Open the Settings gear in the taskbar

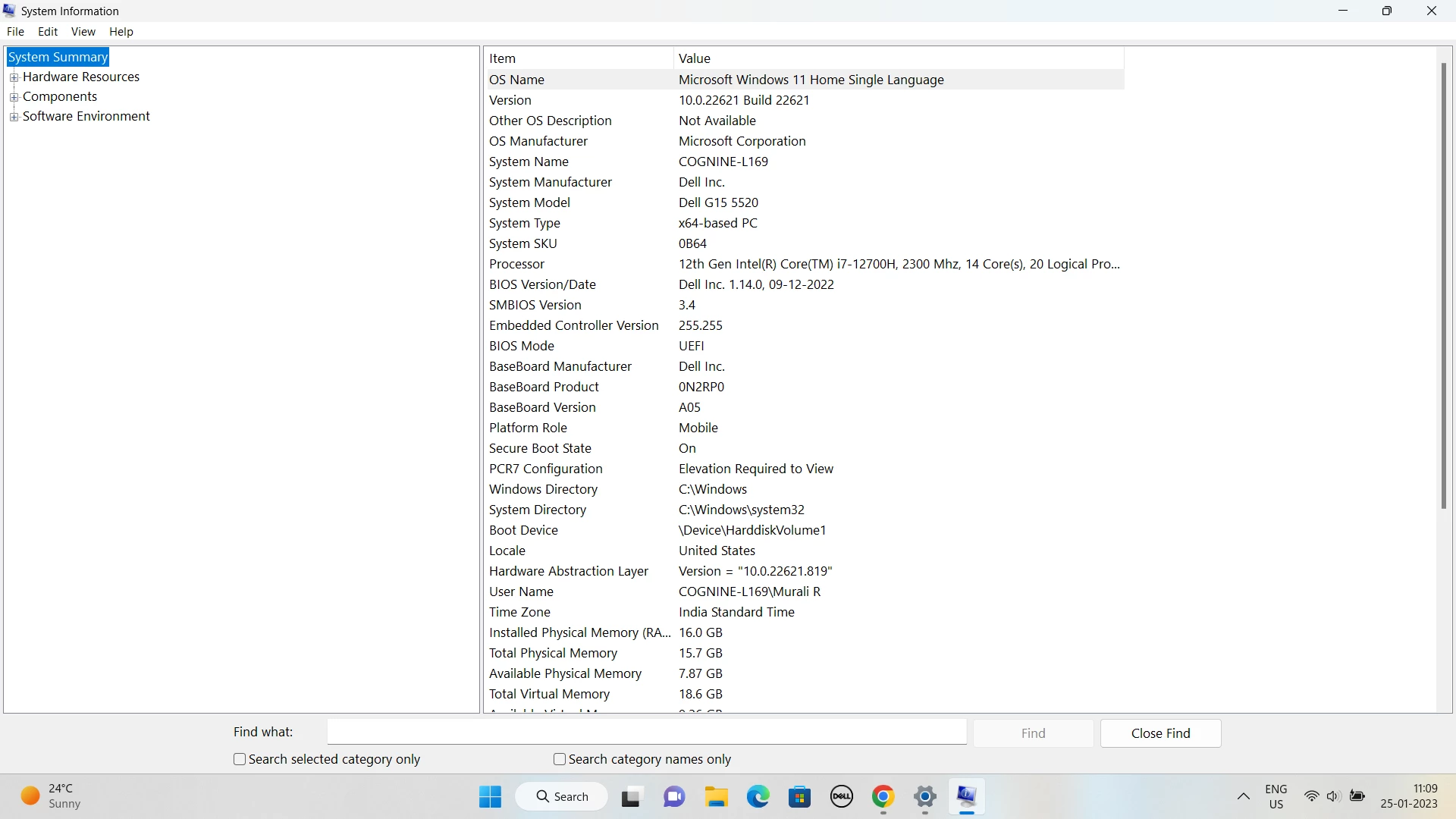(924, 796)
